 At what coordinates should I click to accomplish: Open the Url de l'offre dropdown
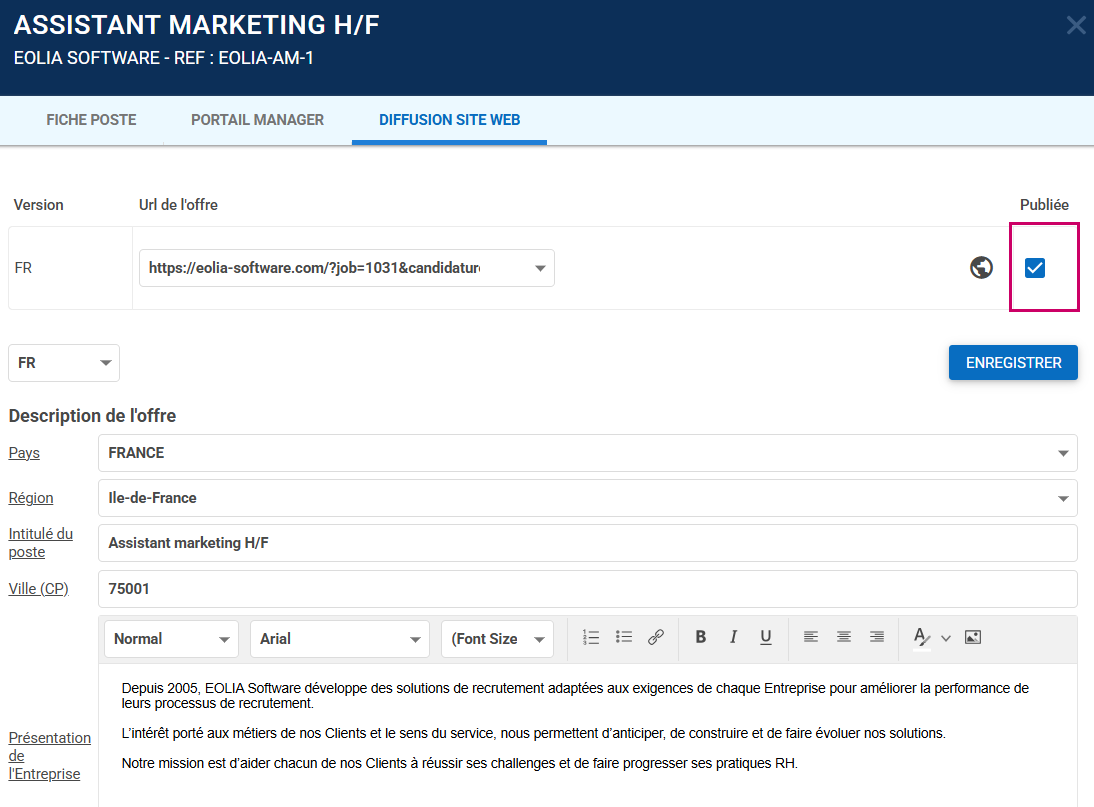[346, 268]
